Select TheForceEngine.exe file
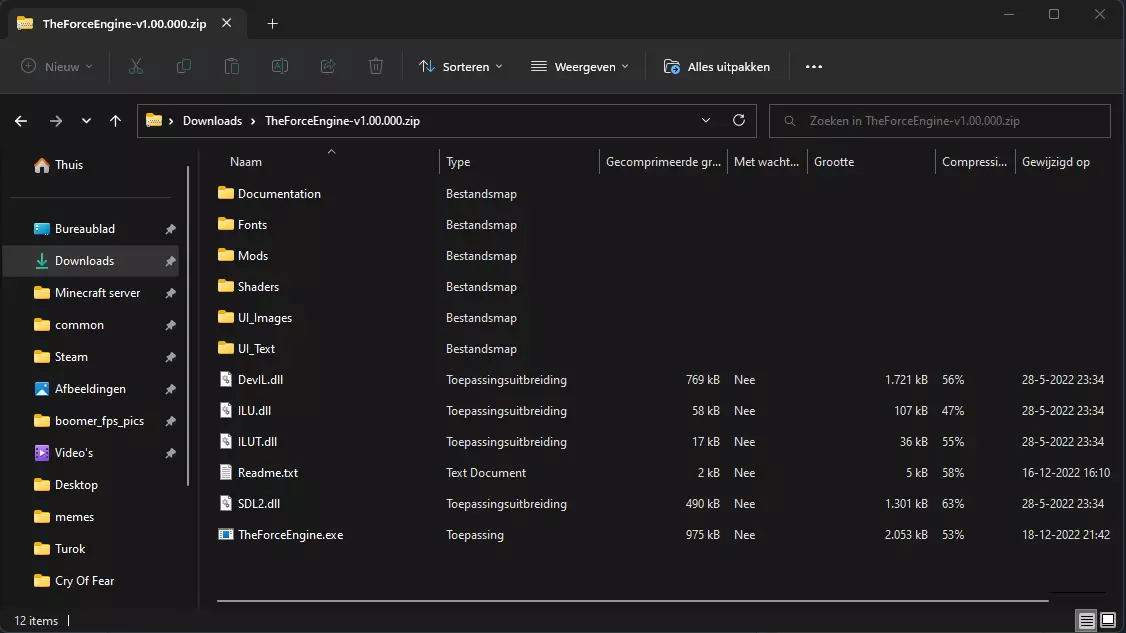Image resolution: width=1126 pixels, height=633 pixels. (290, 535)
